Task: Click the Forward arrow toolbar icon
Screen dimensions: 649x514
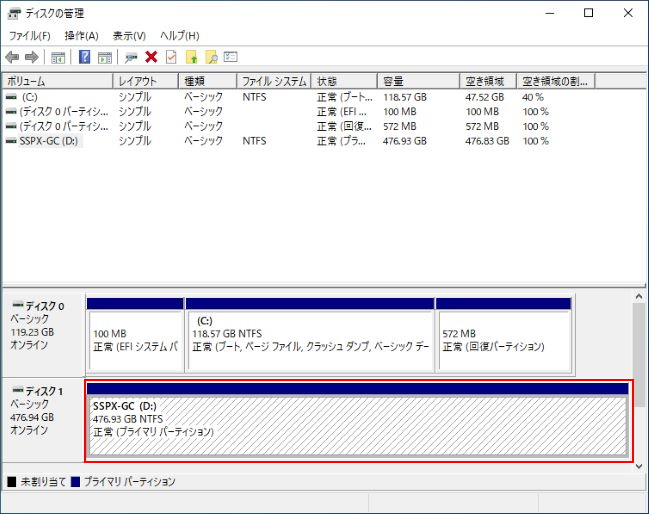Action: click(31, 57)
